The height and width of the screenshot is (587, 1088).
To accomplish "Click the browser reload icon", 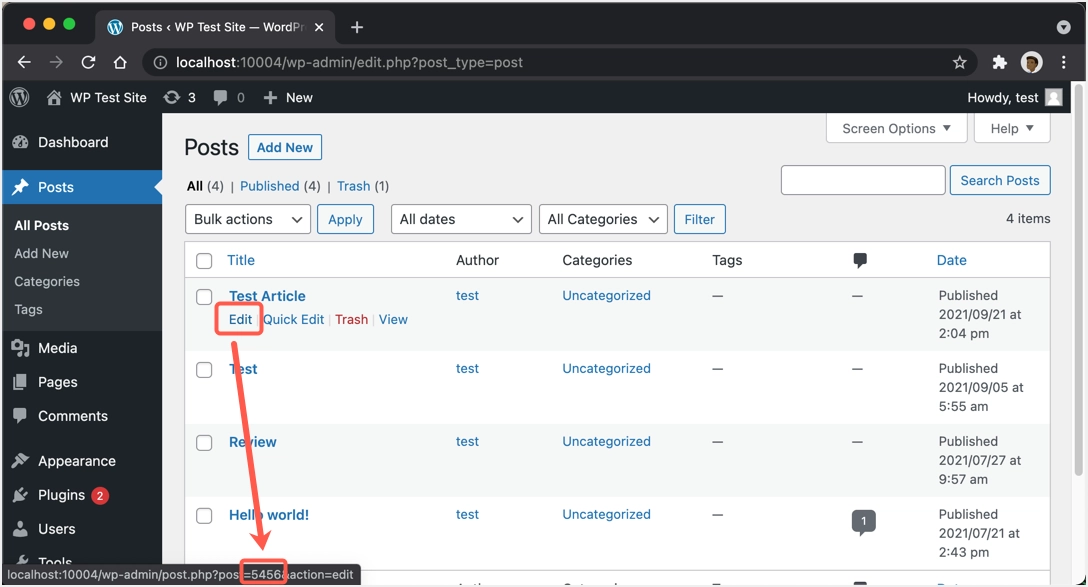I will coord(88,62).
